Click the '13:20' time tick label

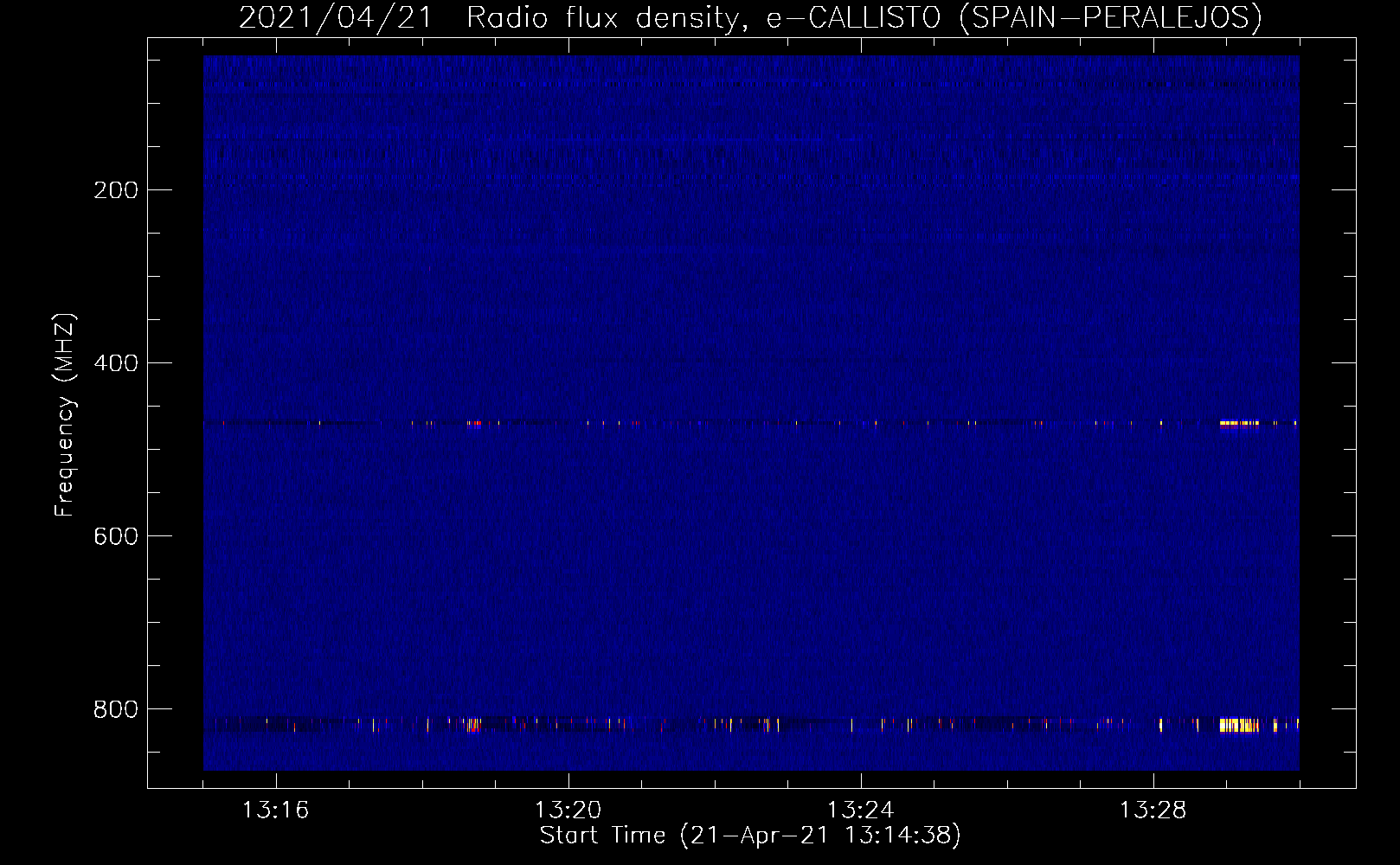(x=568, y=811)
